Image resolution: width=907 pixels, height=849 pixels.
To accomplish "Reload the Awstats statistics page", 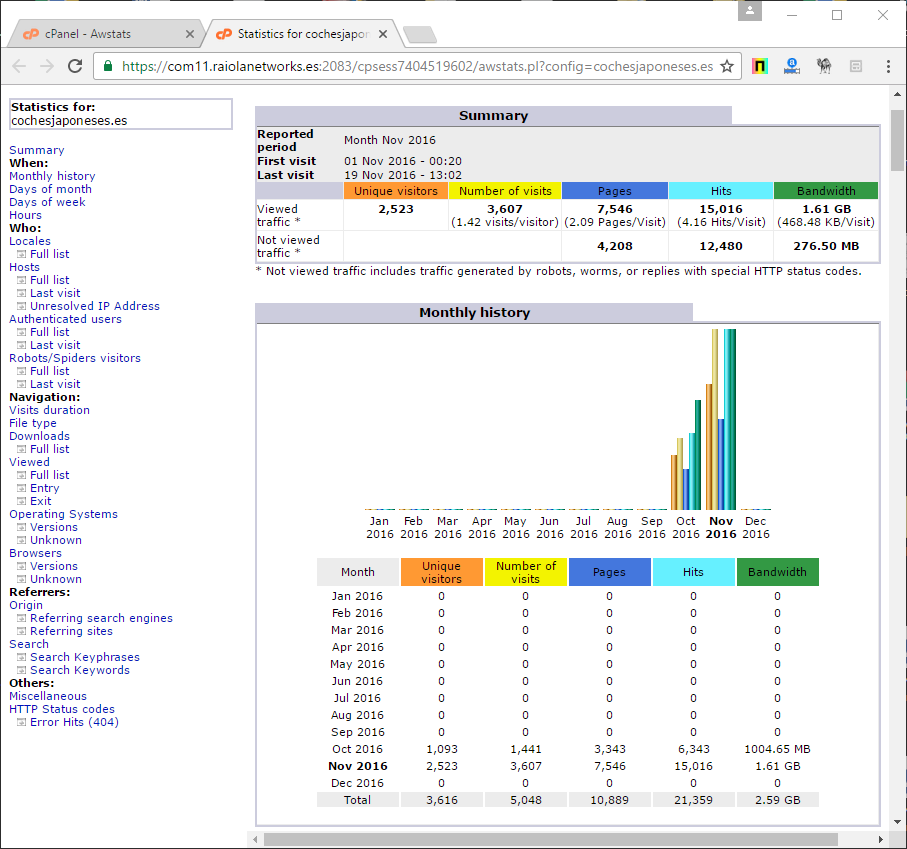I will pos(75,65).
